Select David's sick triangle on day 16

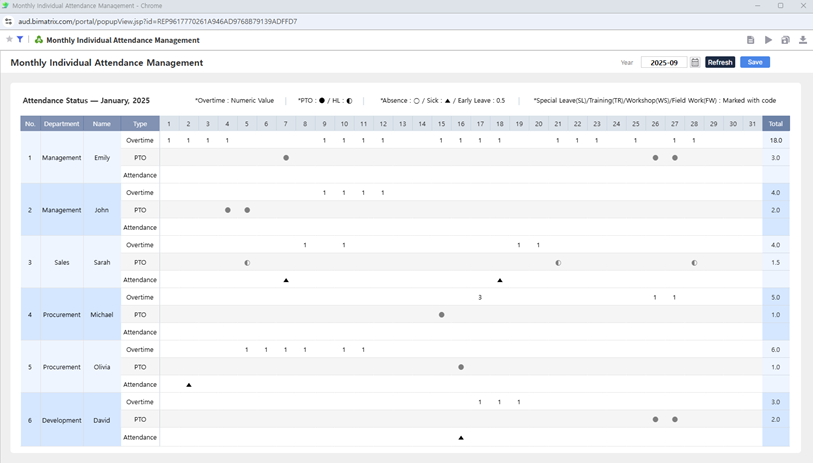(x=461, y=438)
